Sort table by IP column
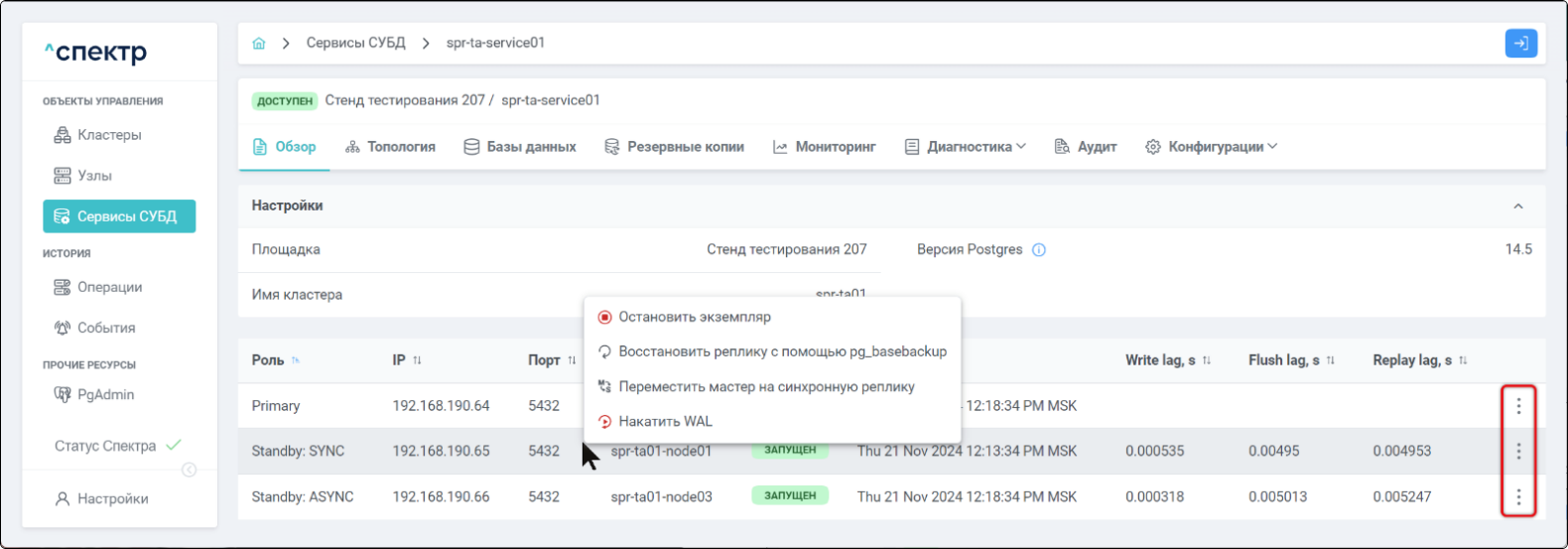This screenshot has height=549, width=1568. [417, 360]
